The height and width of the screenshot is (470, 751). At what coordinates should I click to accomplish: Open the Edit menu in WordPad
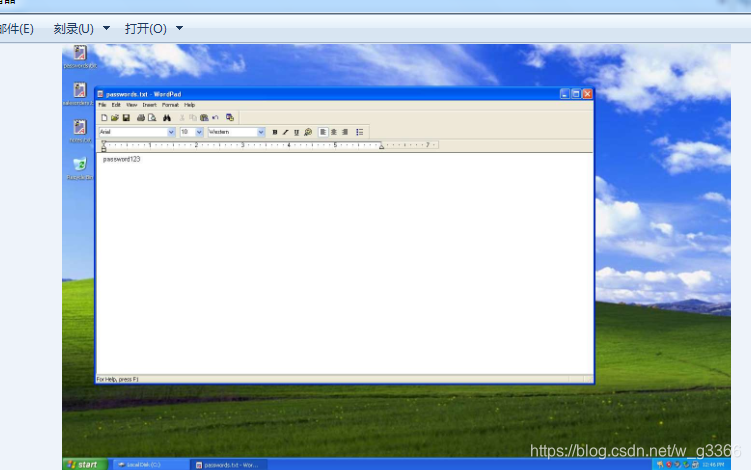(116, 105)
